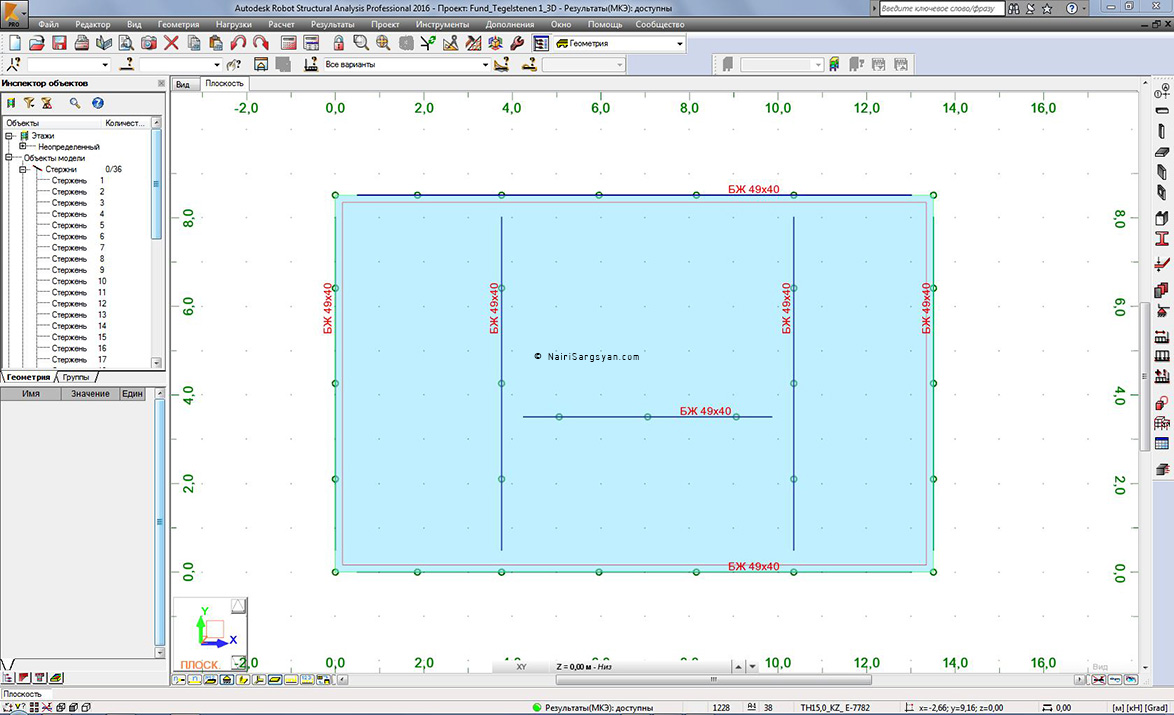Image resolution: width=1174 pixels, height=715 pixels.
Task: Open the node selection dropdown in second toolbar
Action: click(105, 65)
